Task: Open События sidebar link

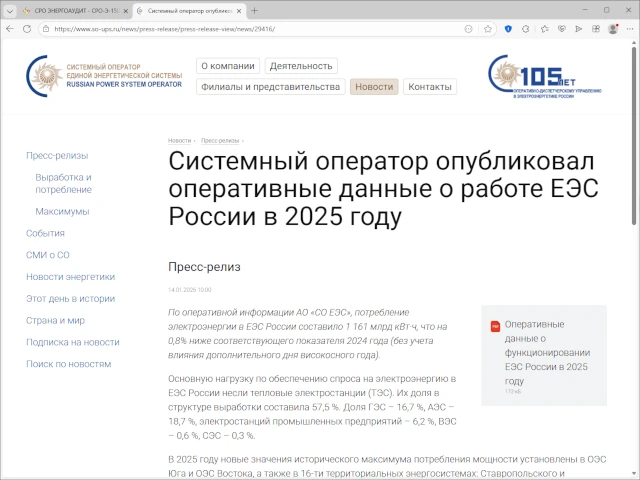Action: click(45, 233)
